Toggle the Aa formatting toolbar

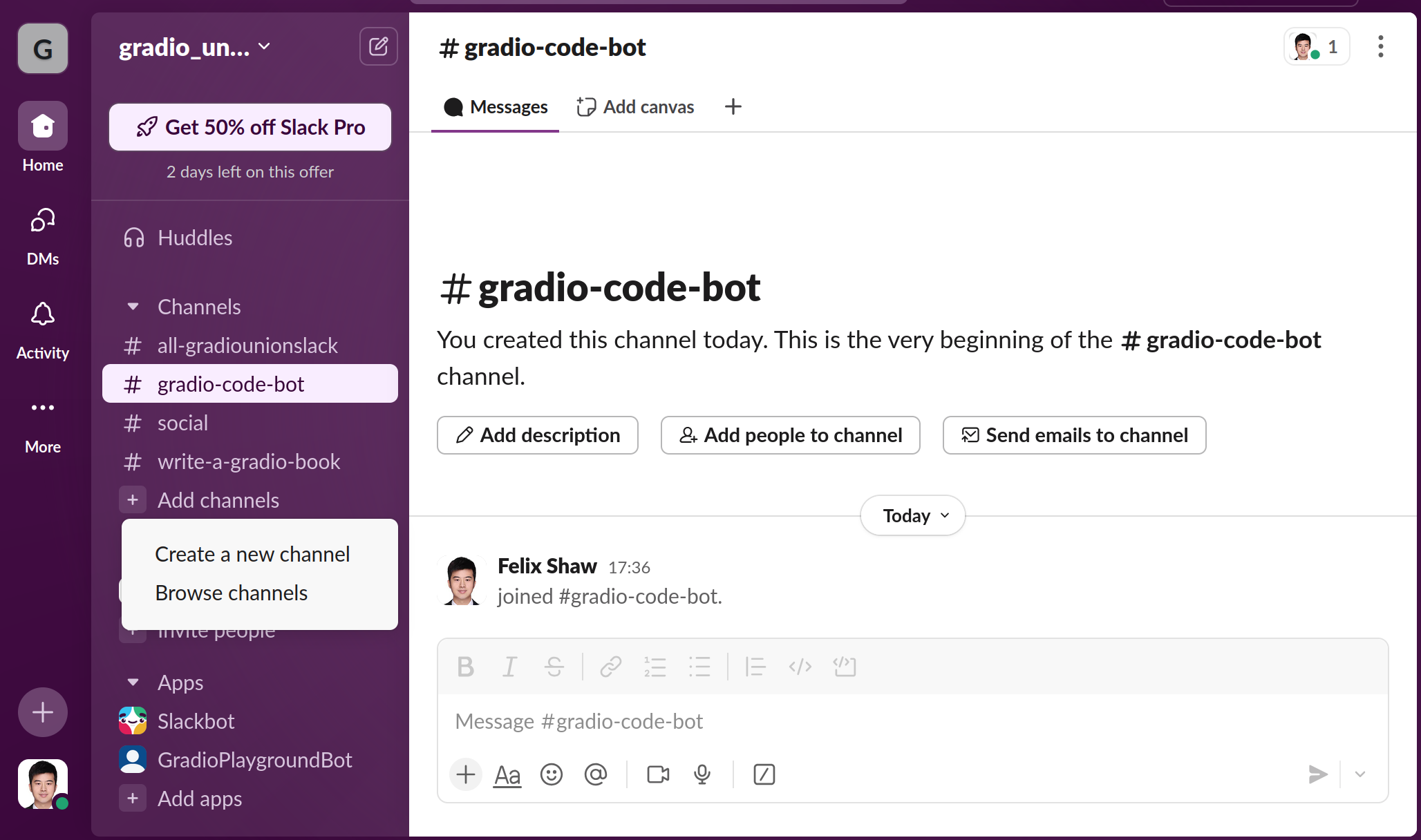click(x=507, y=774)
